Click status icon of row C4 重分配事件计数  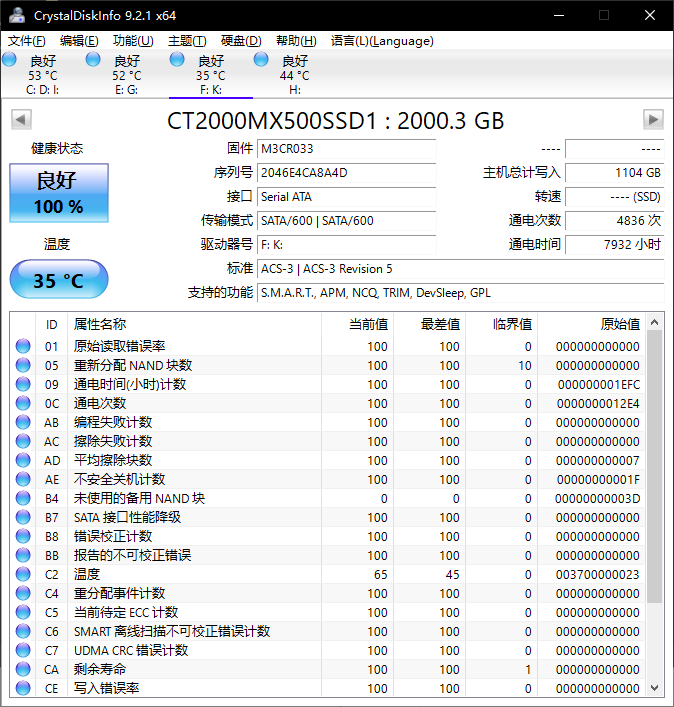pos(23,593)
